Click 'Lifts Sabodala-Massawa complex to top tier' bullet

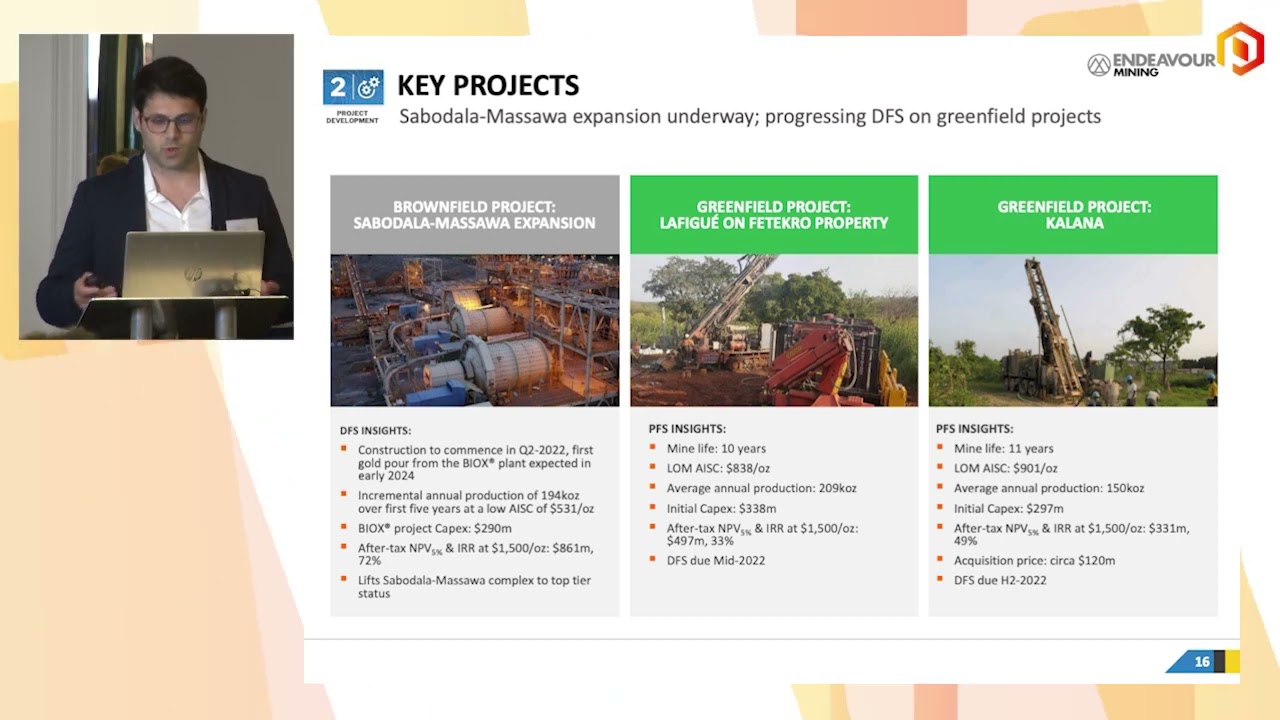[x=475, y=587]
